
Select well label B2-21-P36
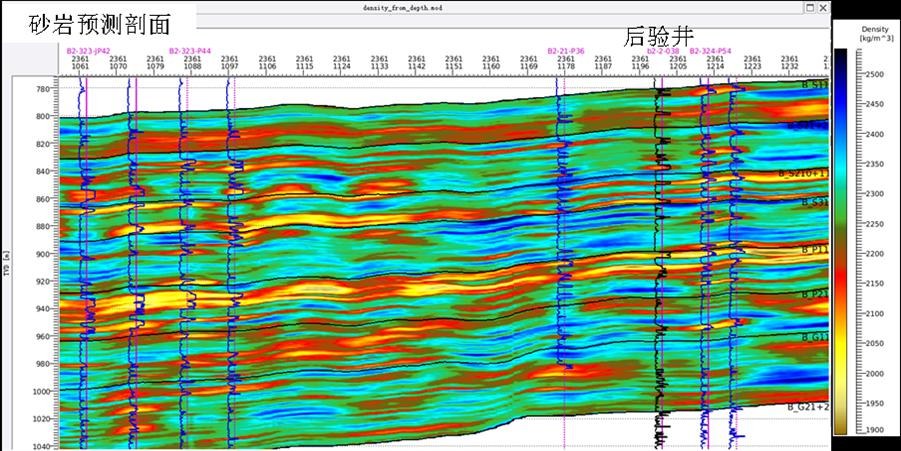point(566,51)
